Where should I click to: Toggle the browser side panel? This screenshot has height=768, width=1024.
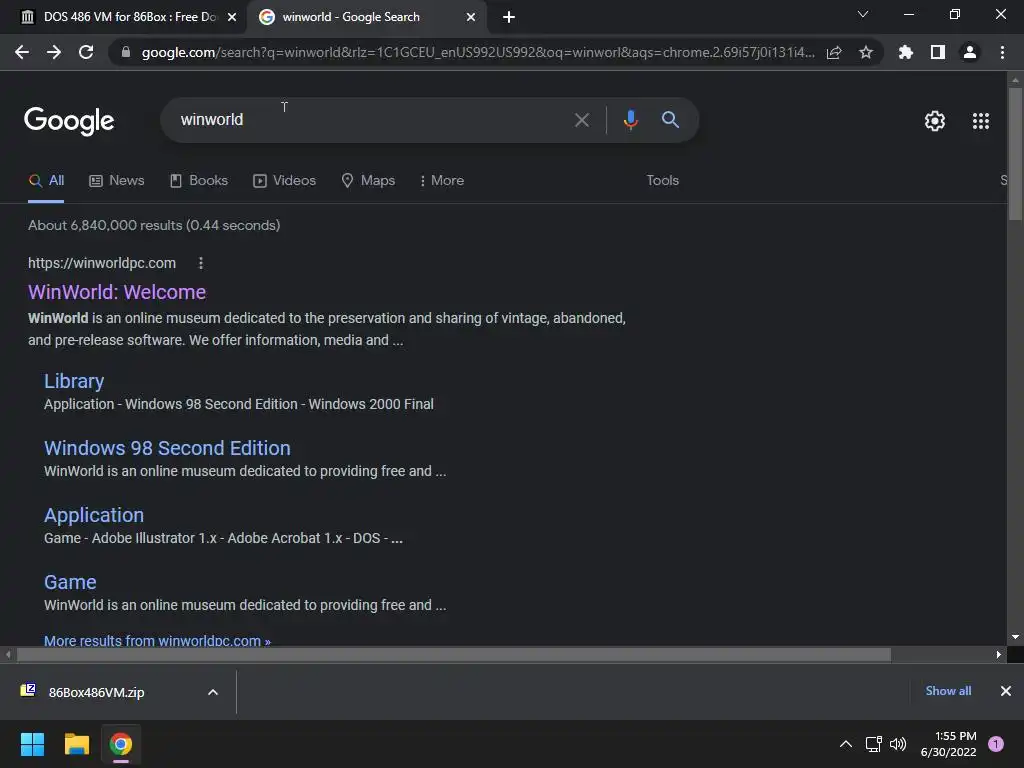coord(938,52)
